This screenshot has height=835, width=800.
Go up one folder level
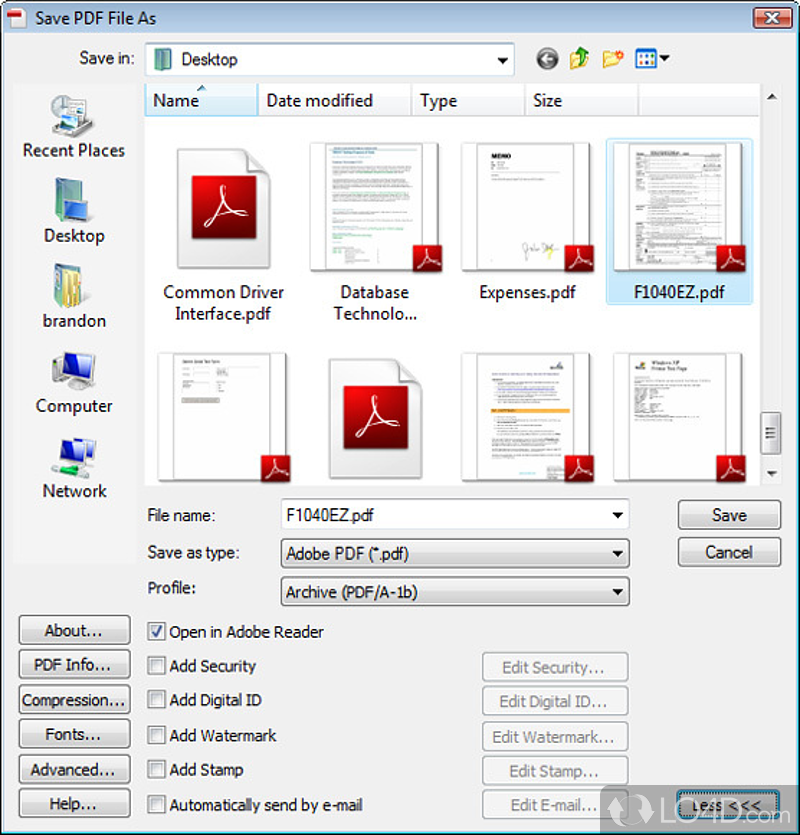579,58
